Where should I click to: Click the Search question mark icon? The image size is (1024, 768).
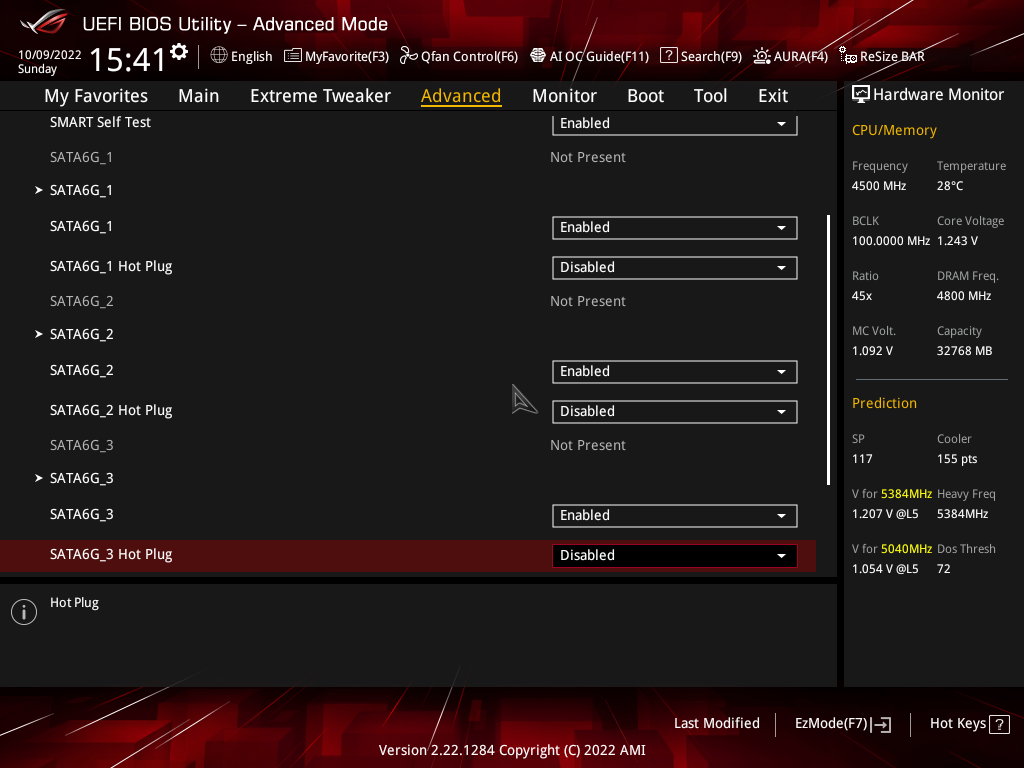pos(669,56)
